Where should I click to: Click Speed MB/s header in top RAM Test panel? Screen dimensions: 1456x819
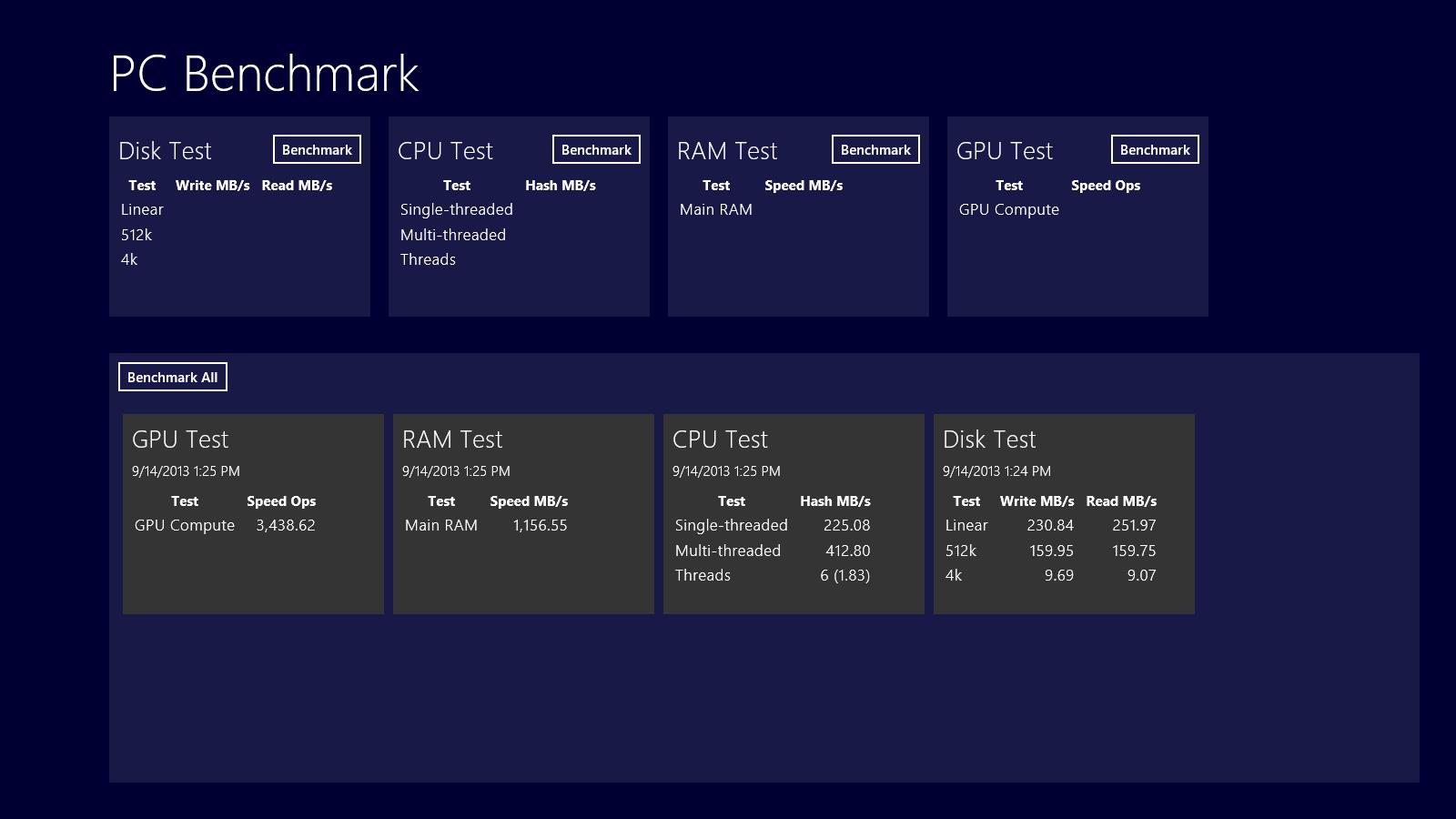(x=804, y=186)
